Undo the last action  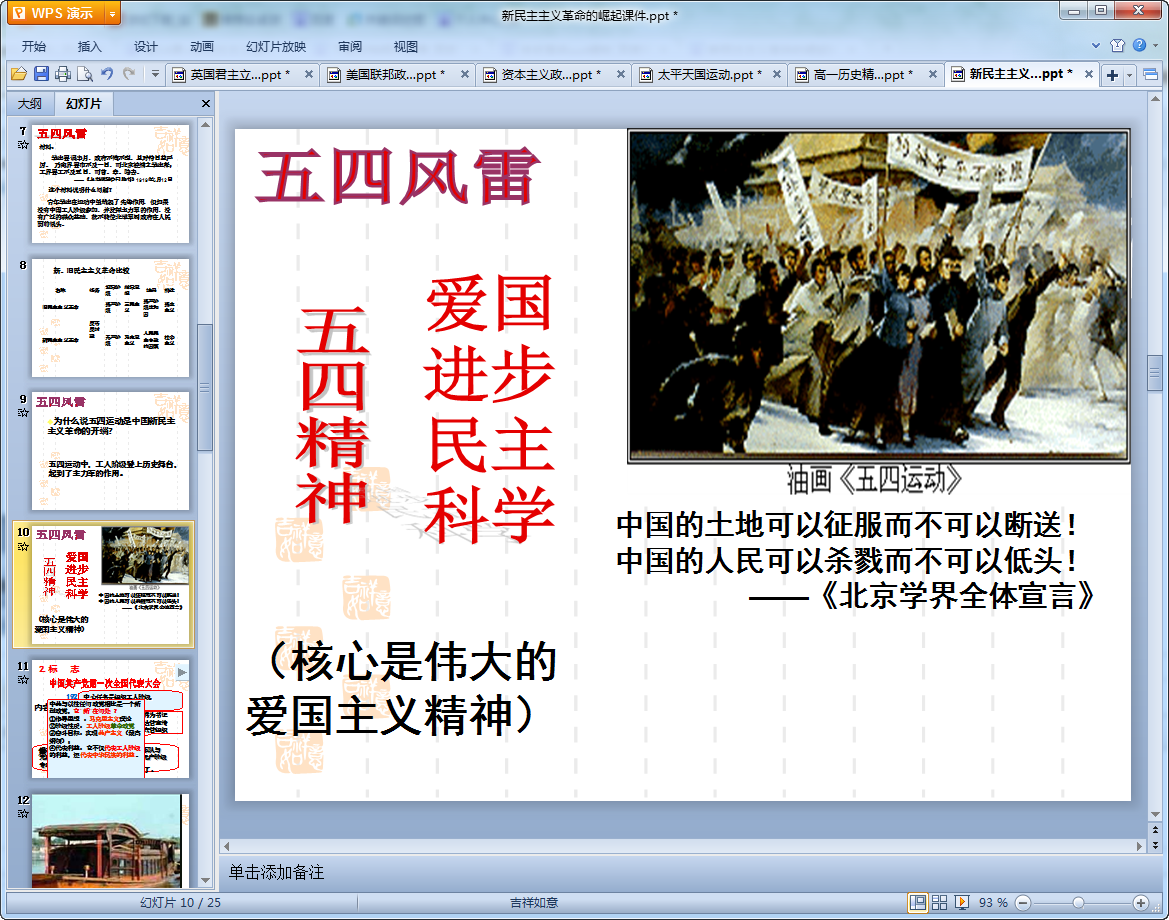click(x=107, y=74)
